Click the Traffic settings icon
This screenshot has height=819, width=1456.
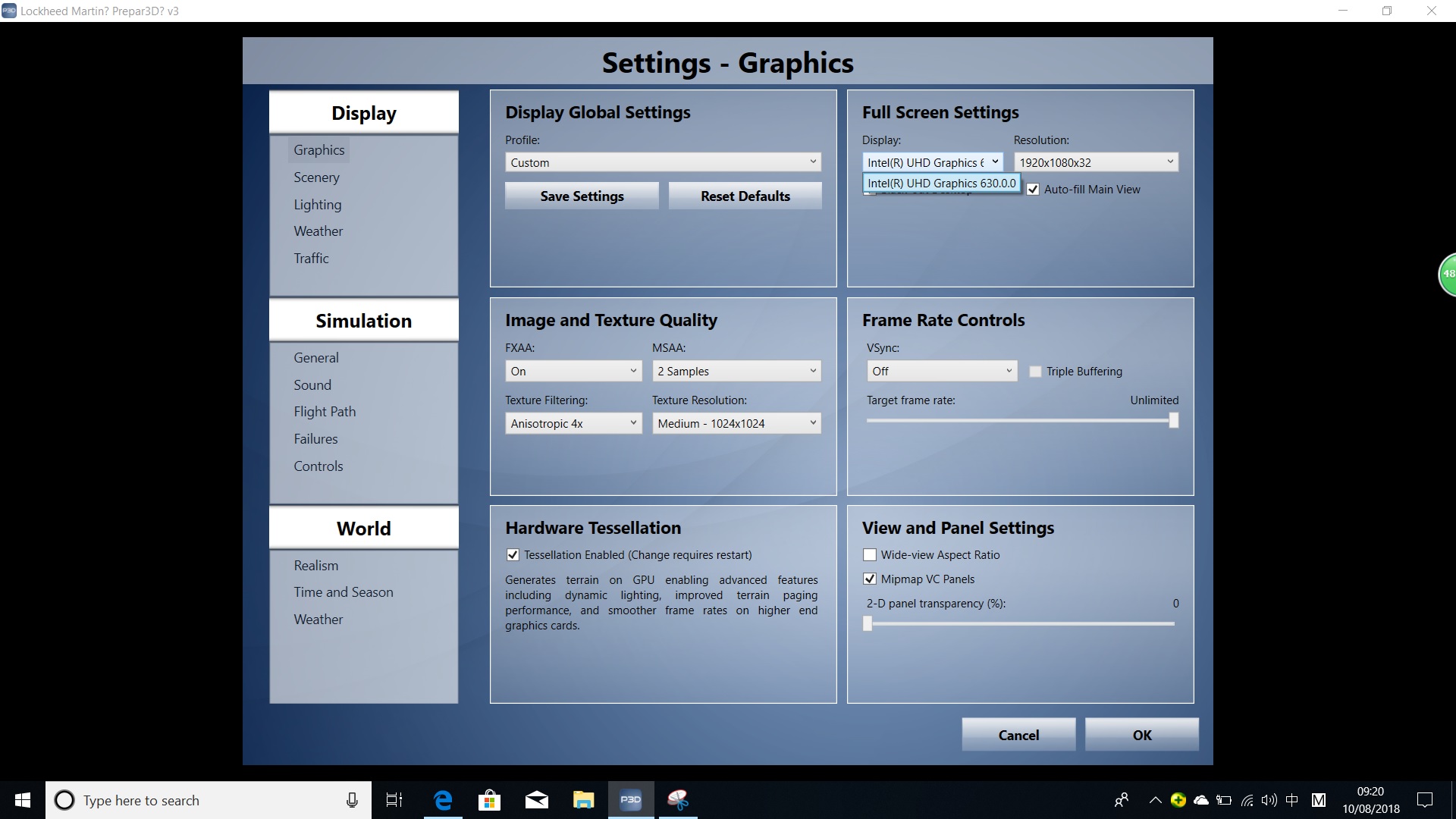click(x=311, y=257)
